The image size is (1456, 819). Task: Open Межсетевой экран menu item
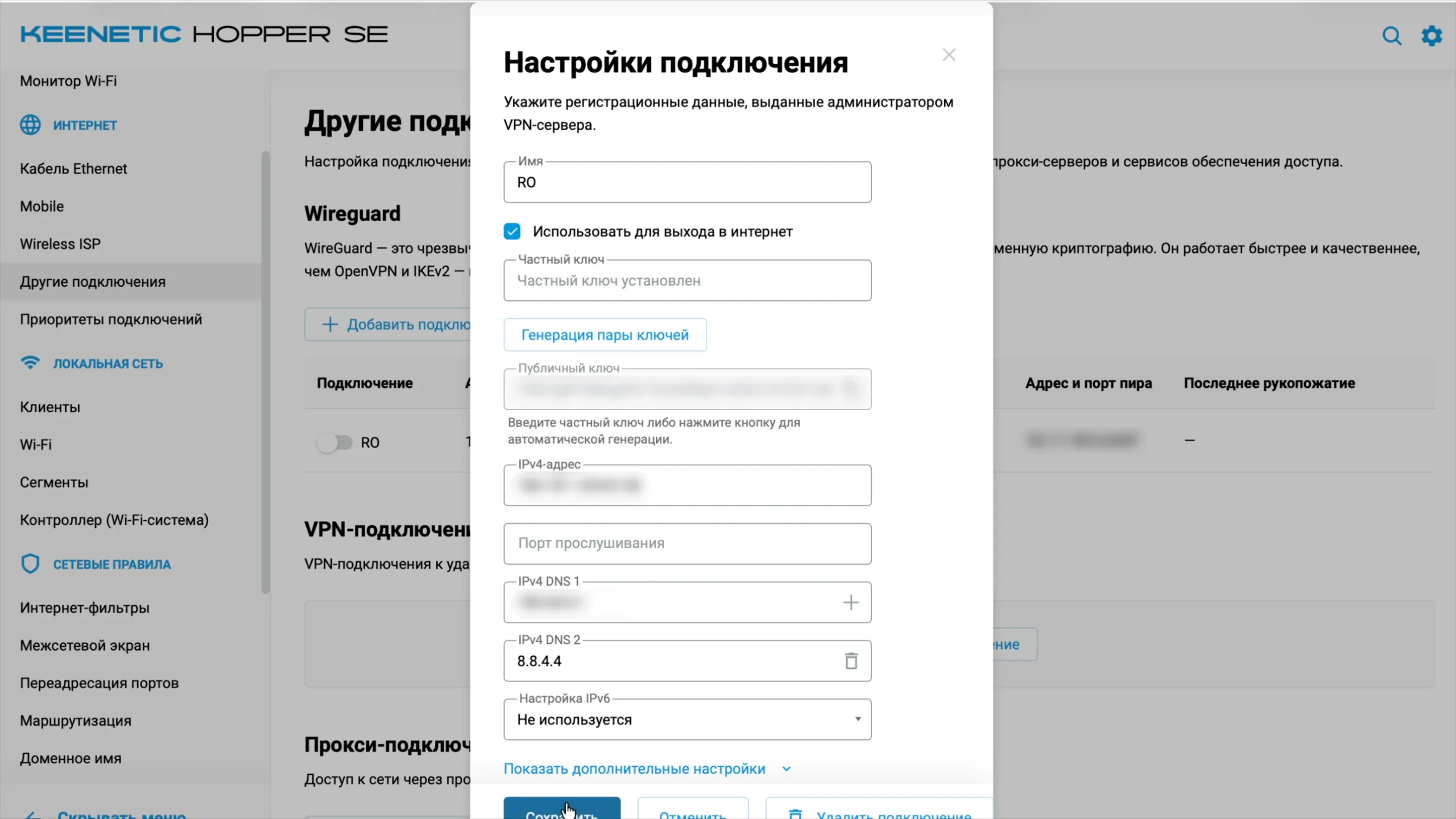[x=85, y=645]
